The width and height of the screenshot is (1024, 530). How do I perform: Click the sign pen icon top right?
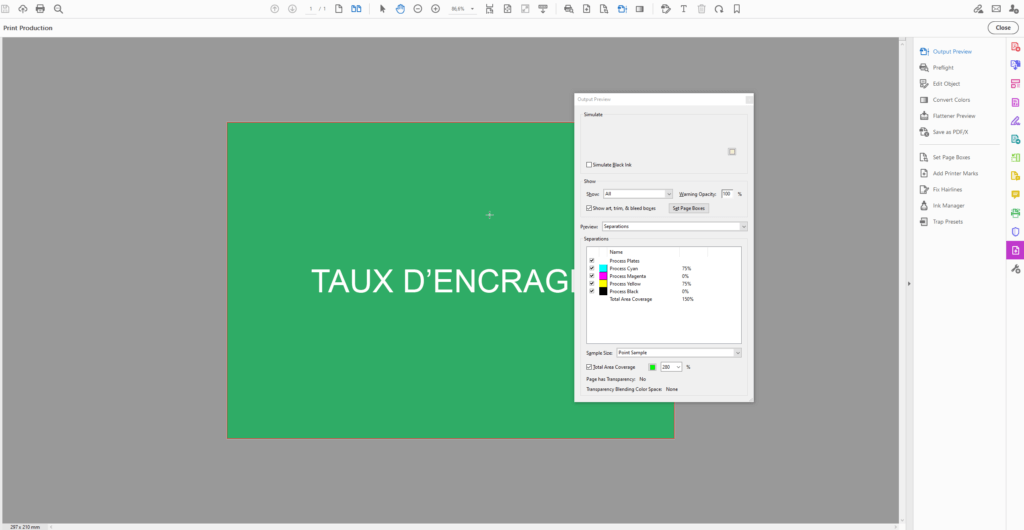(978, 9)
